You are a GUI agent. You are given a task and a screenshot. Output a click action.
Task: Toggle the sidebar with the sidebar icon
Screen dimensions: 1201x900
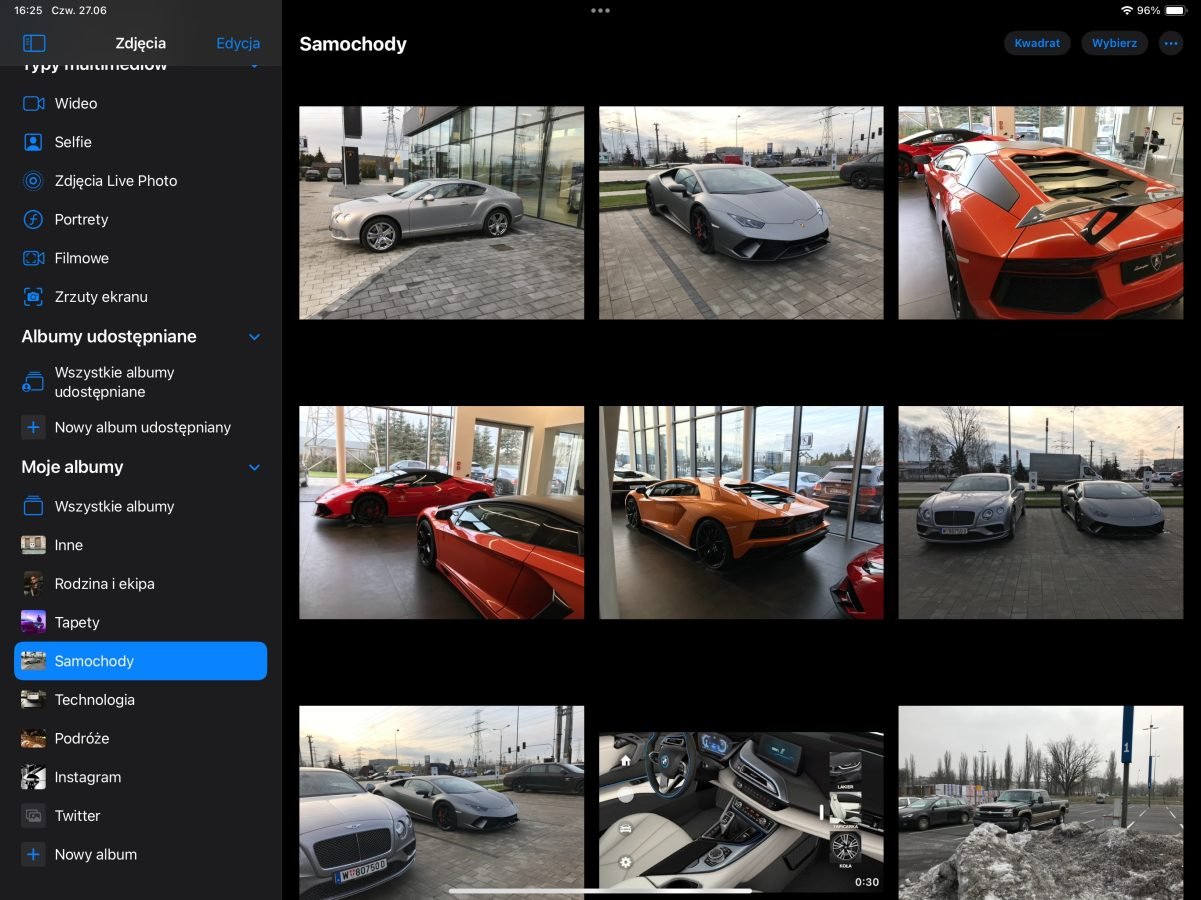pos(34,43)
